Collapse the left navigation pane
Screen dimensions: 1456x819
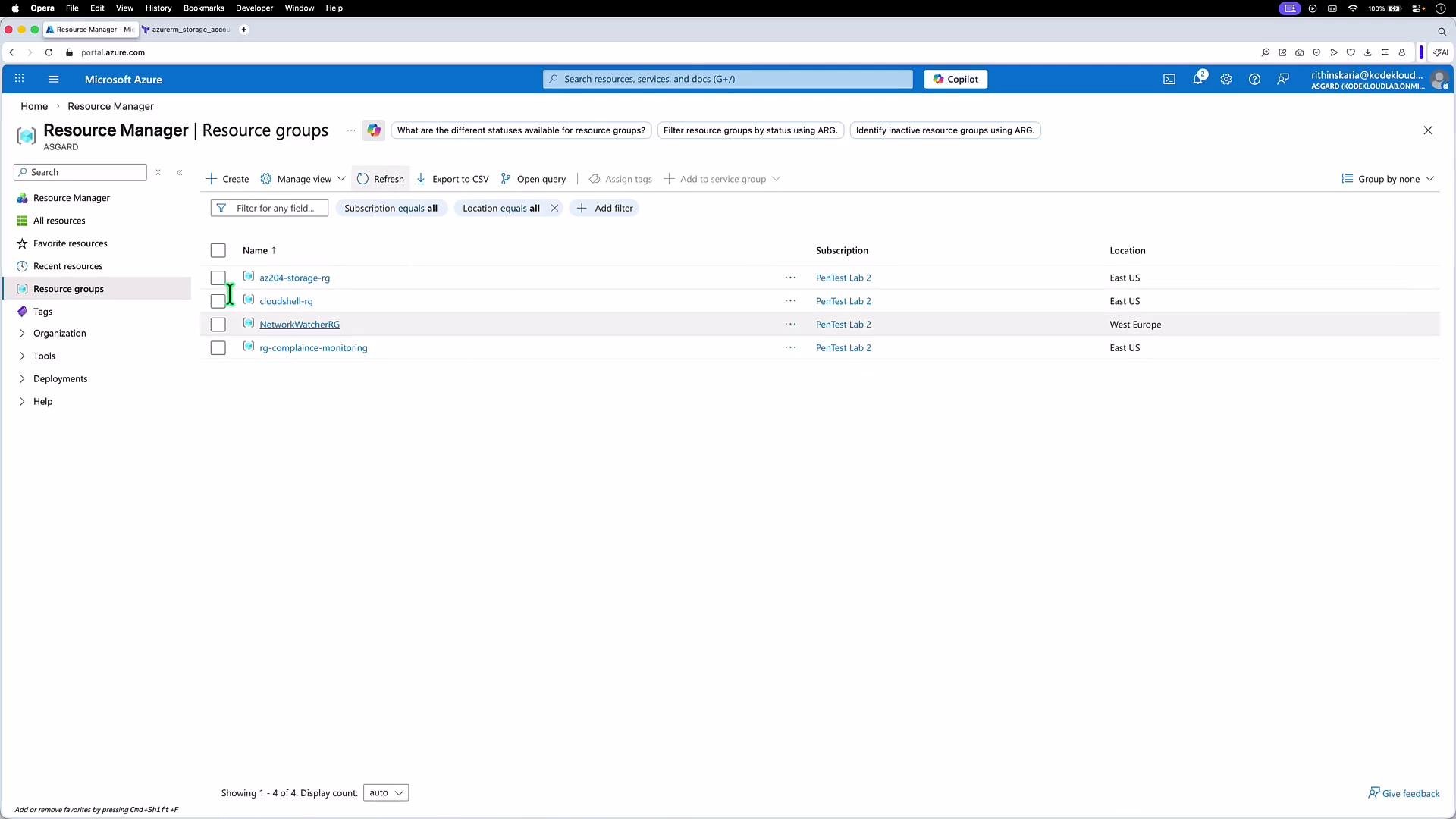[x=180, y=173]
